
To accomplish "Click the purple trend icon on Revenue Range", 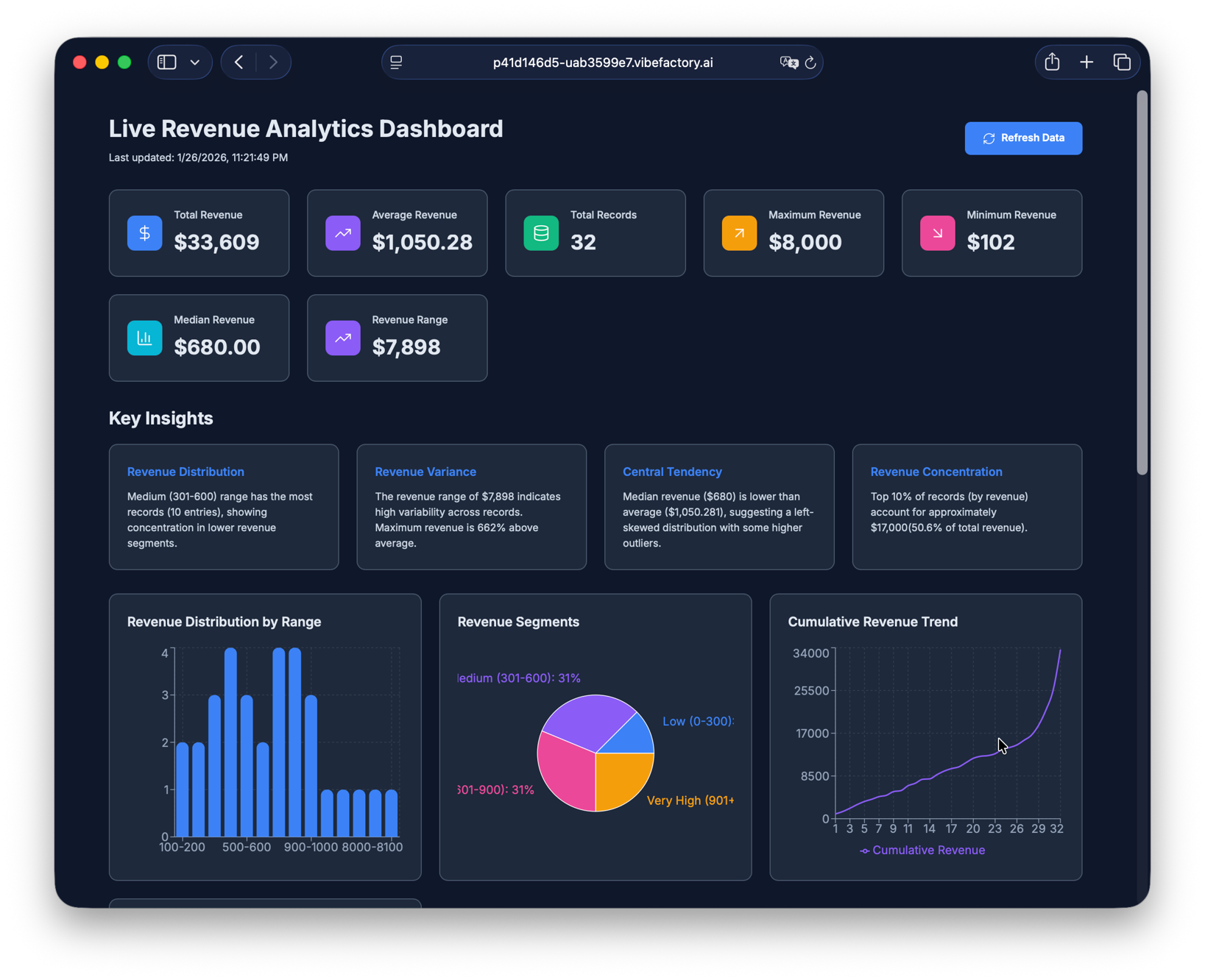I will 342,338.
